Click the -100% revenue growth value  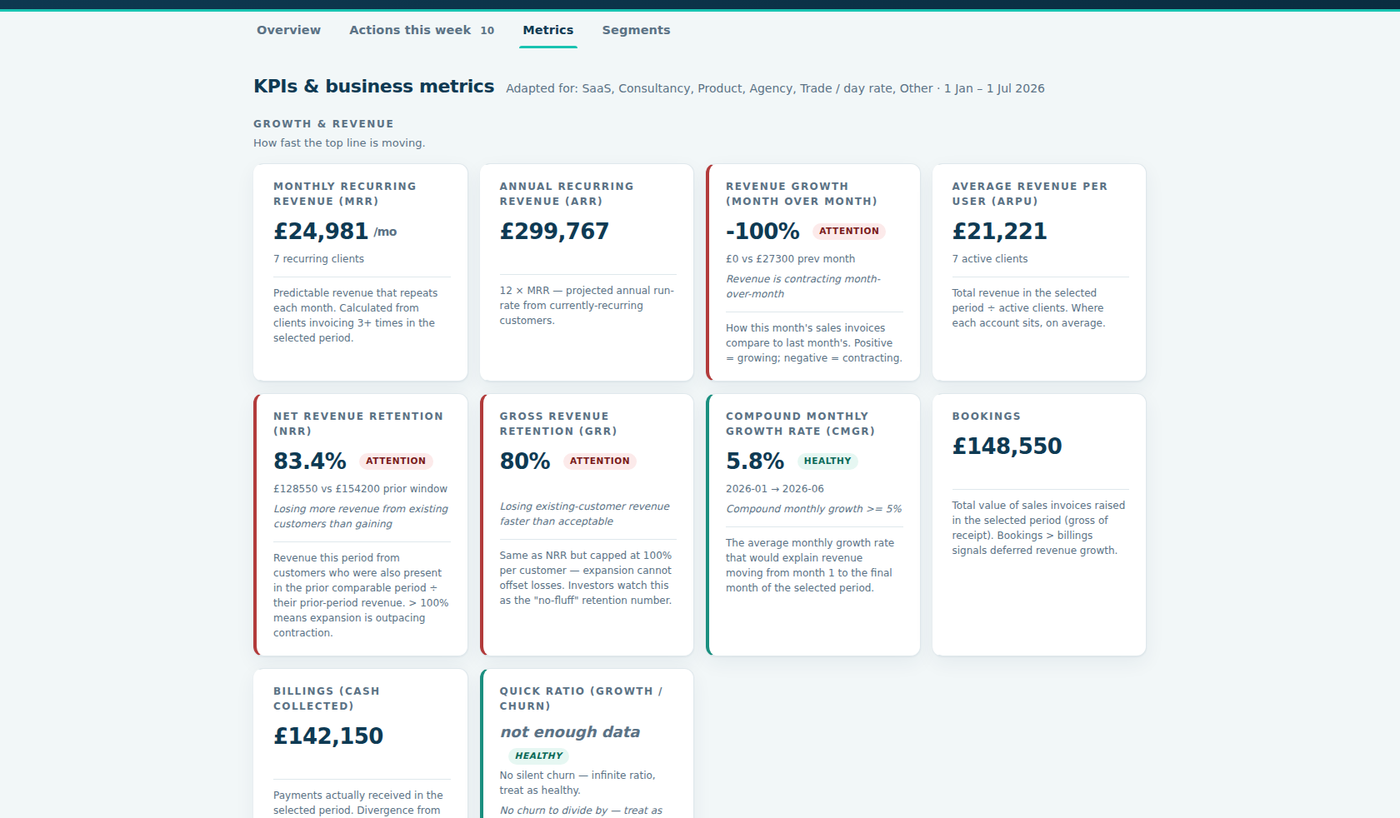point(763,231)
